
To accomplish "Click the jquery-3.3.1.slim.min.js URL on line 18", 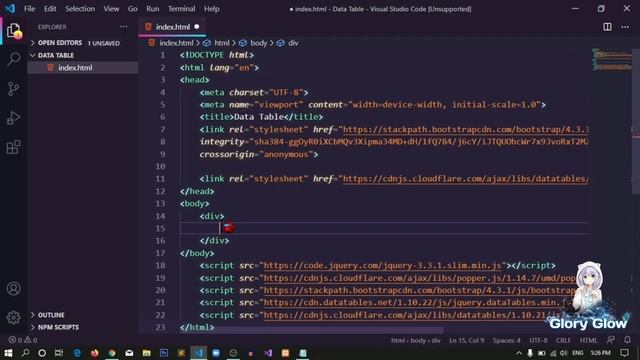I will click(x=382, y=266).
